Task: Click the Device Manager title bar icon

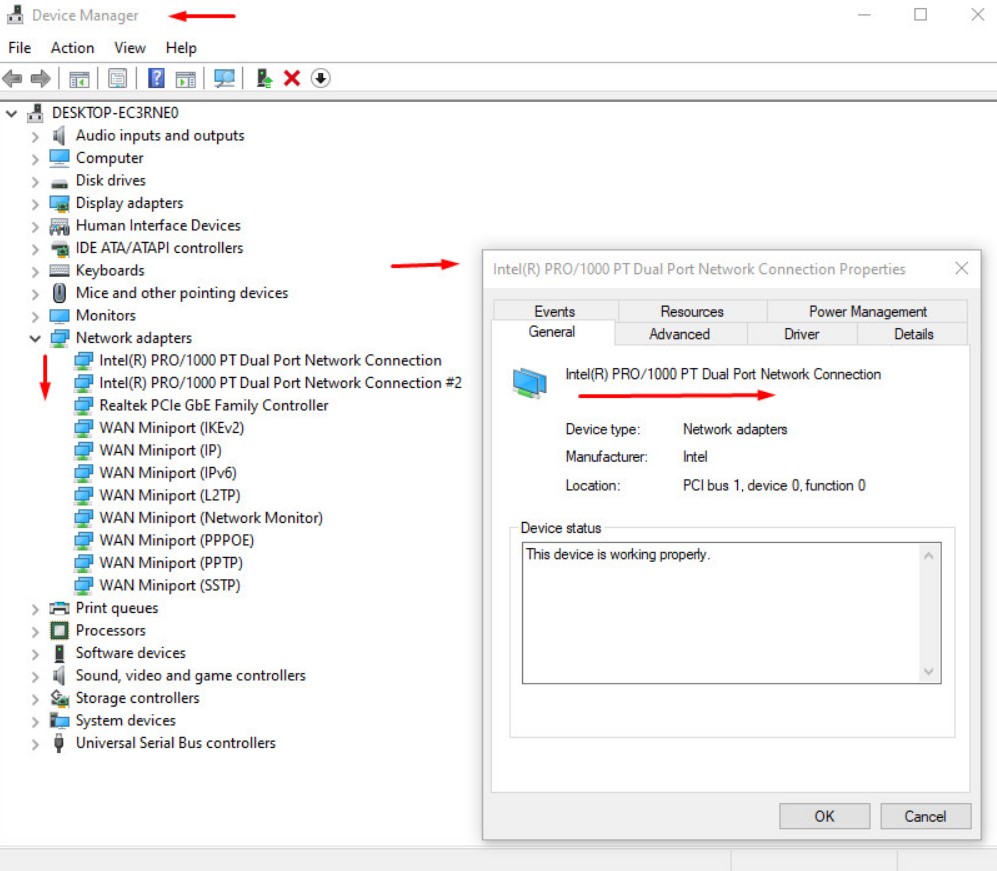Action: 15,15
